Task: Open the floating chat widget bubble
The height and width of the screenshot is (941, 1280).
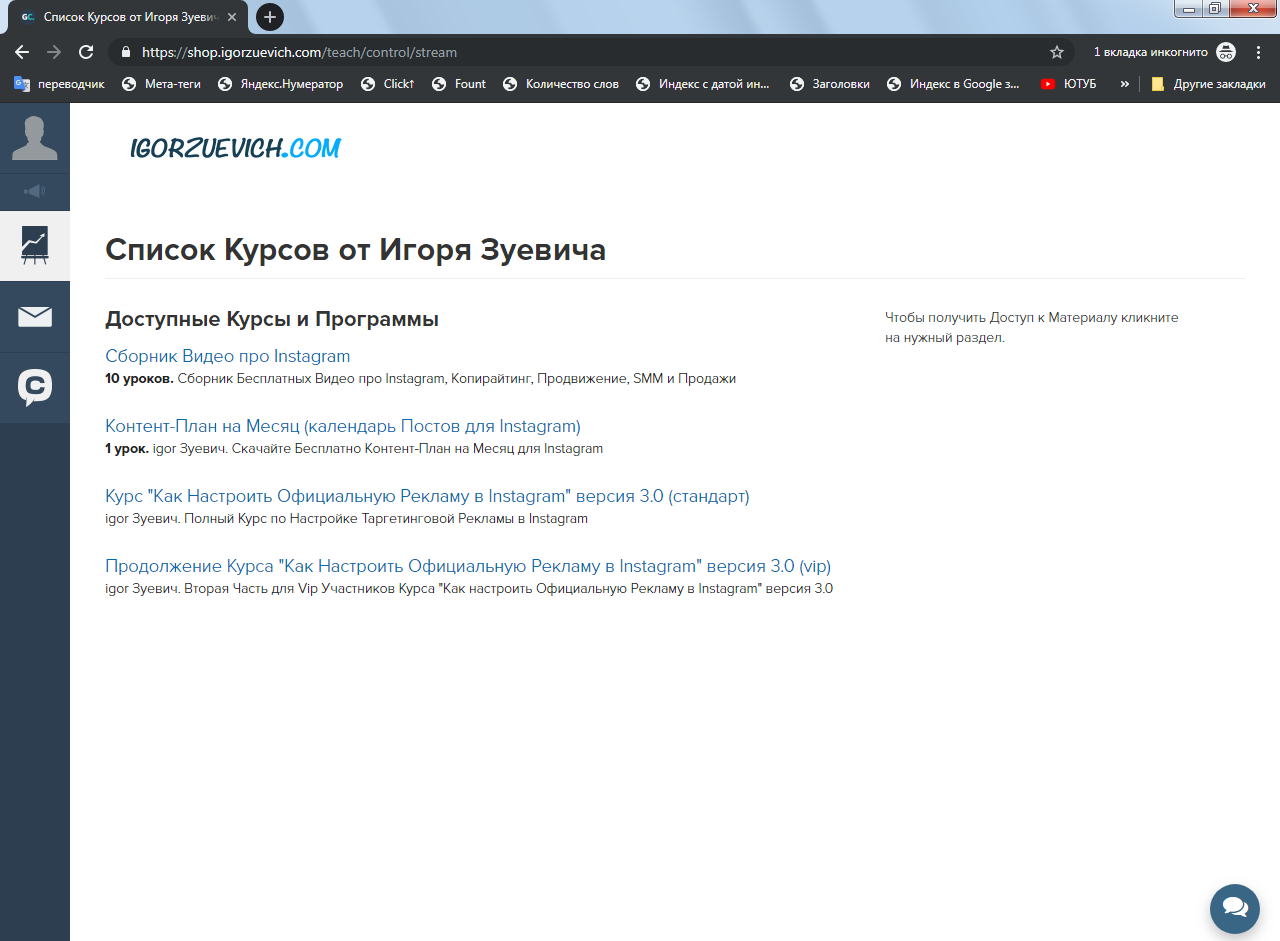Action: 1235,908
